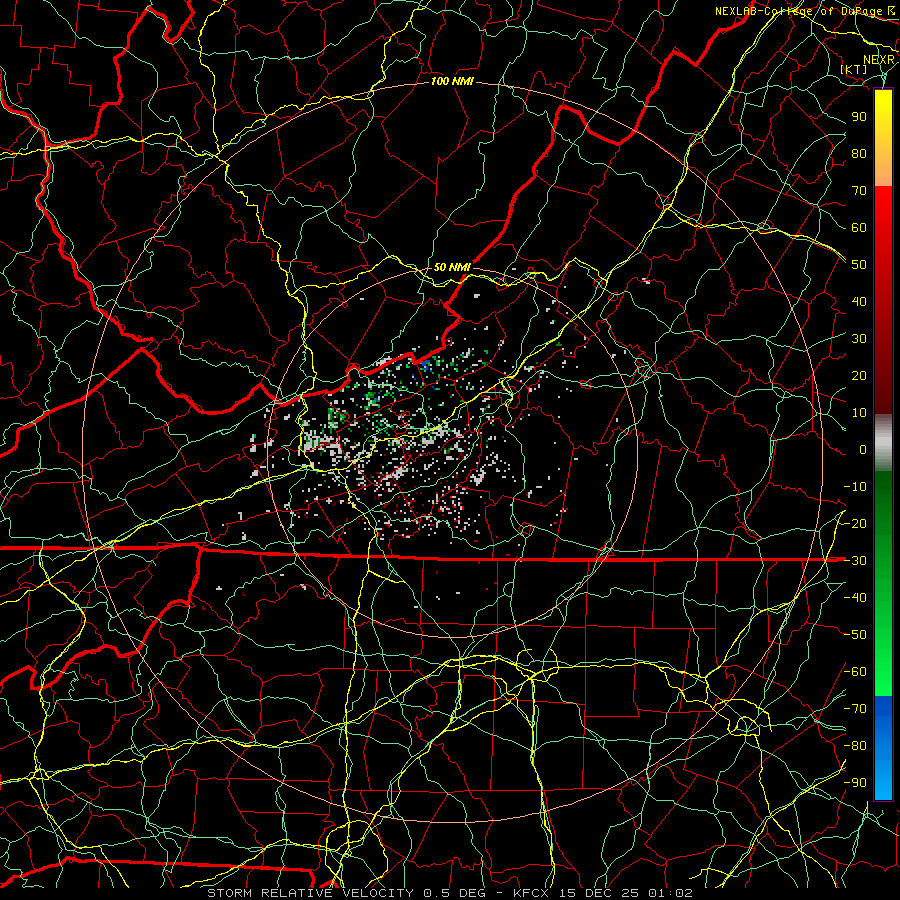Click the -70 value on velocity scale
900x900 pixels.
pyautogui.click(x=855, y=709)
